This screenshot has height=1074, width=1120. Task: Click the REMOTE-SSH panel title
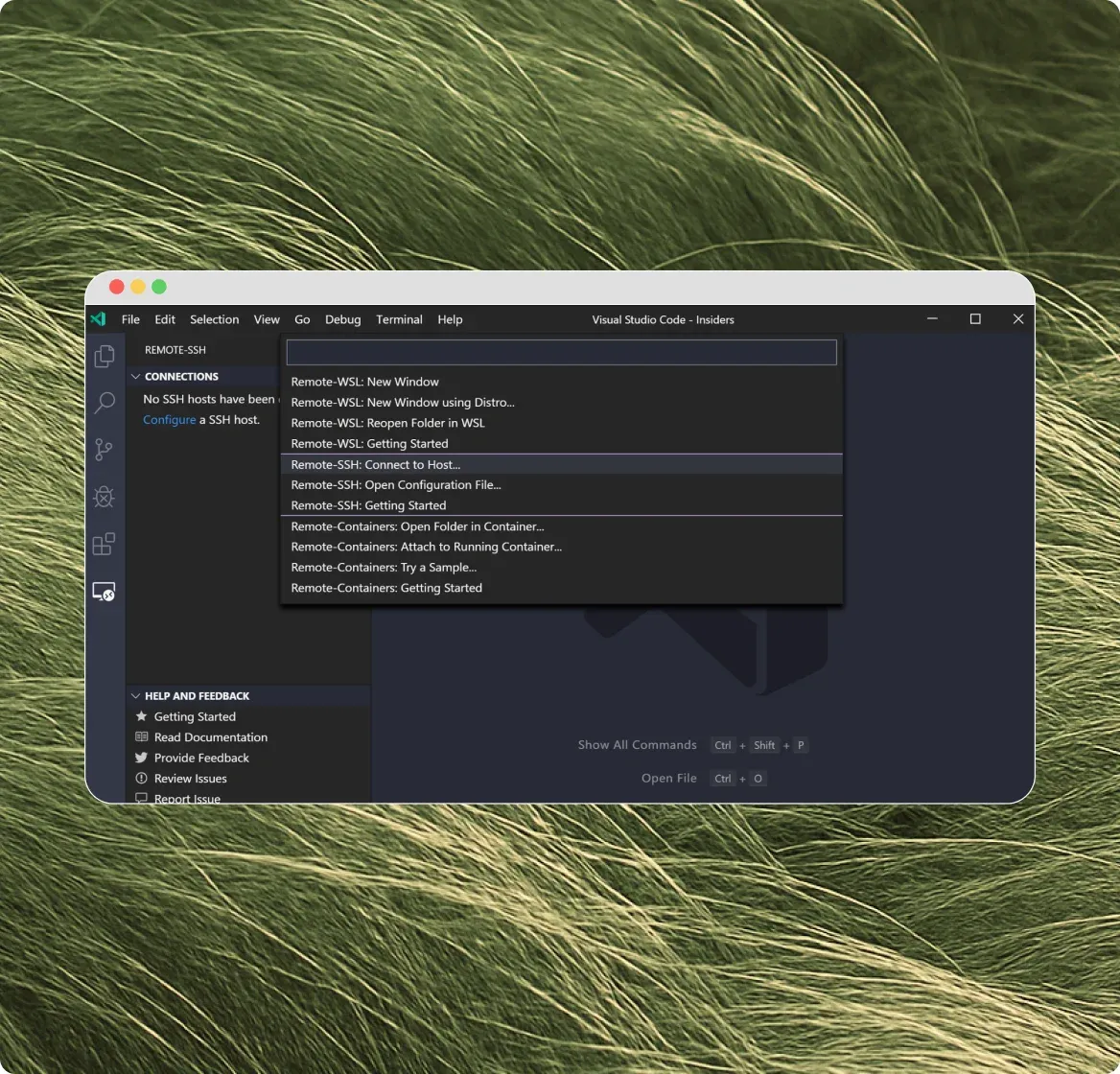(x=175, y=350)
